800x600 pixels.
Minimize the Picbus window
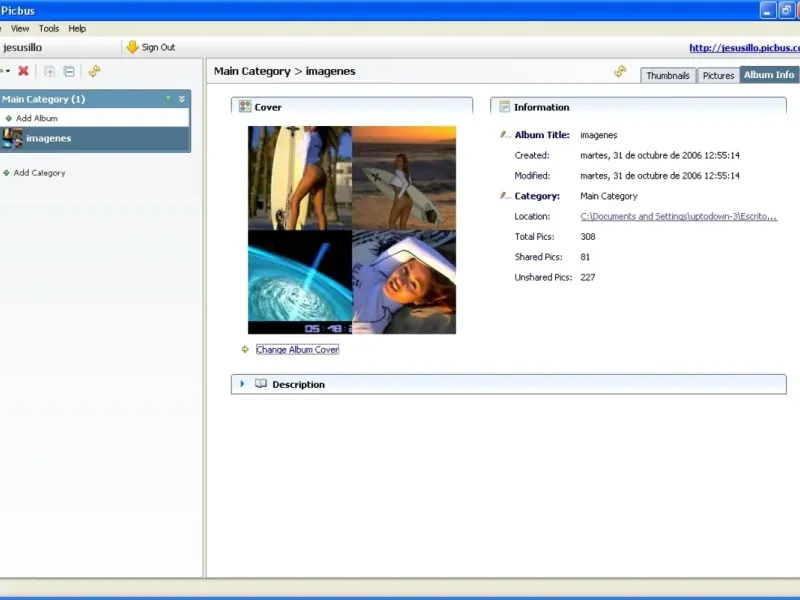767,10
